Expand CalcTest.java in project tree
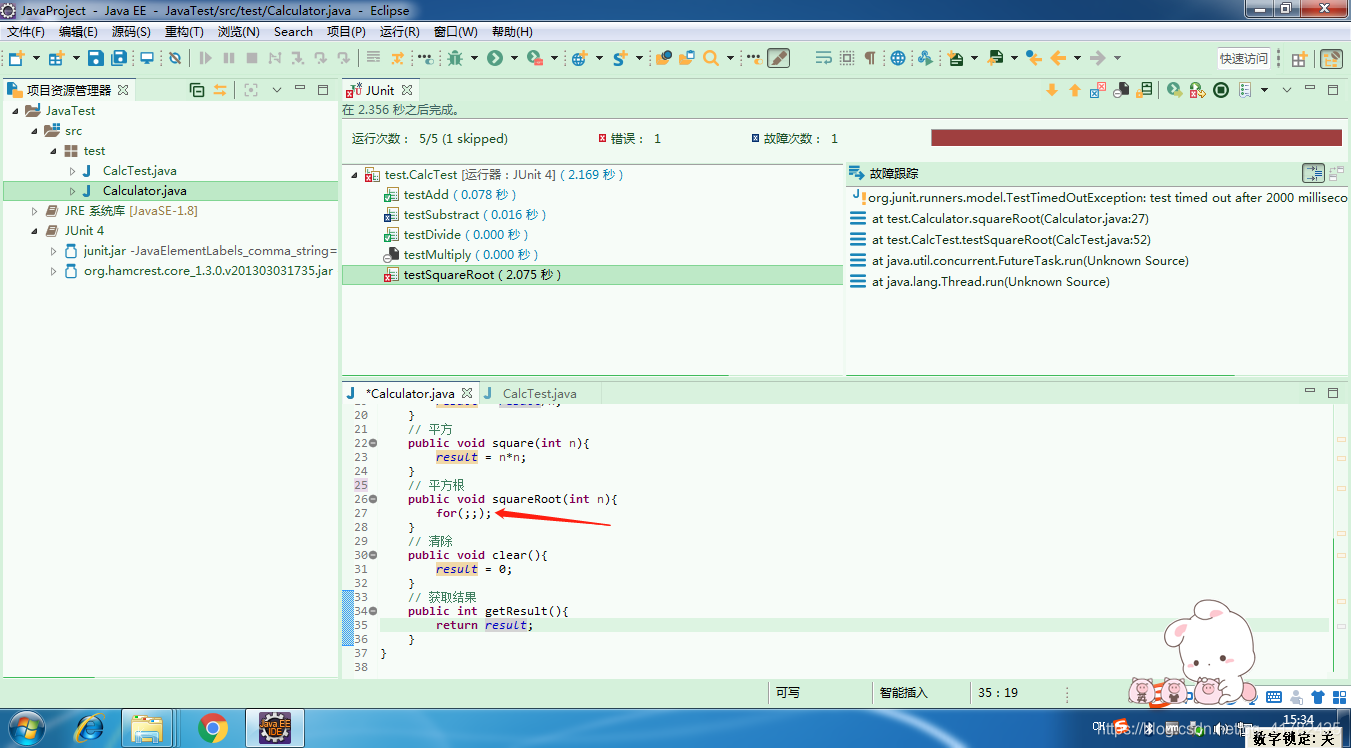Image resolution: width=1351 pixels, height=748 pixels. click(x=72, y=171)
